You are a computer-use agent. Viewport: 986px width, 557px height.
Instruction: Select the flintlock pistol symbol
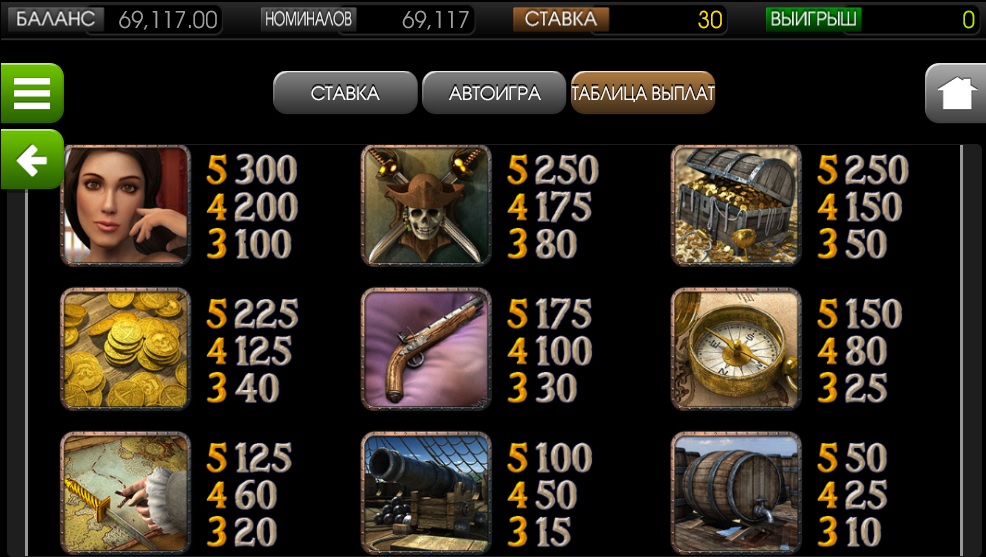pos(426,348)
